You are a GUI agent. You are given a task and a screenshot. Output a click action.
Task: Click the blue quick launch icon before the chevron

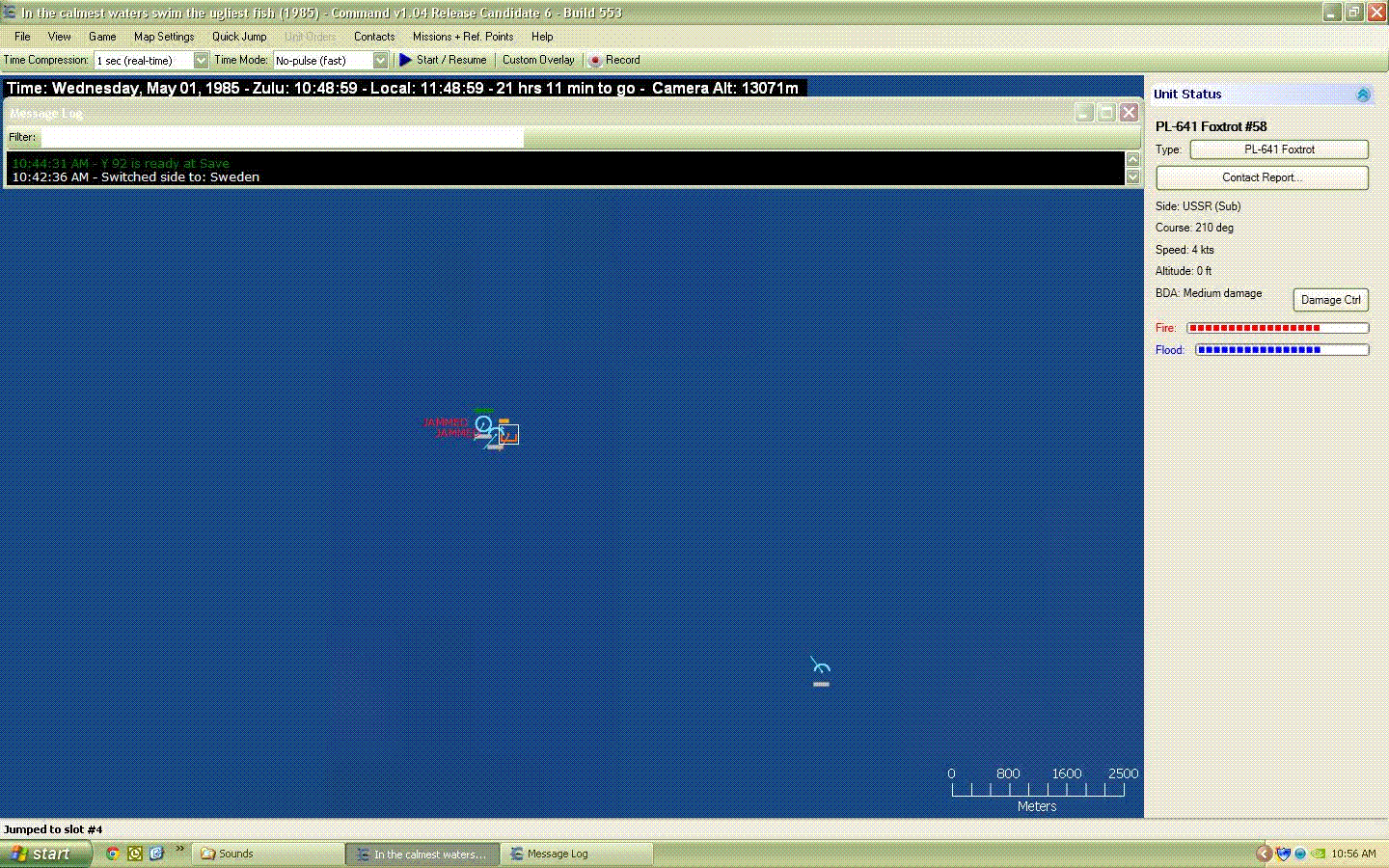156,854
